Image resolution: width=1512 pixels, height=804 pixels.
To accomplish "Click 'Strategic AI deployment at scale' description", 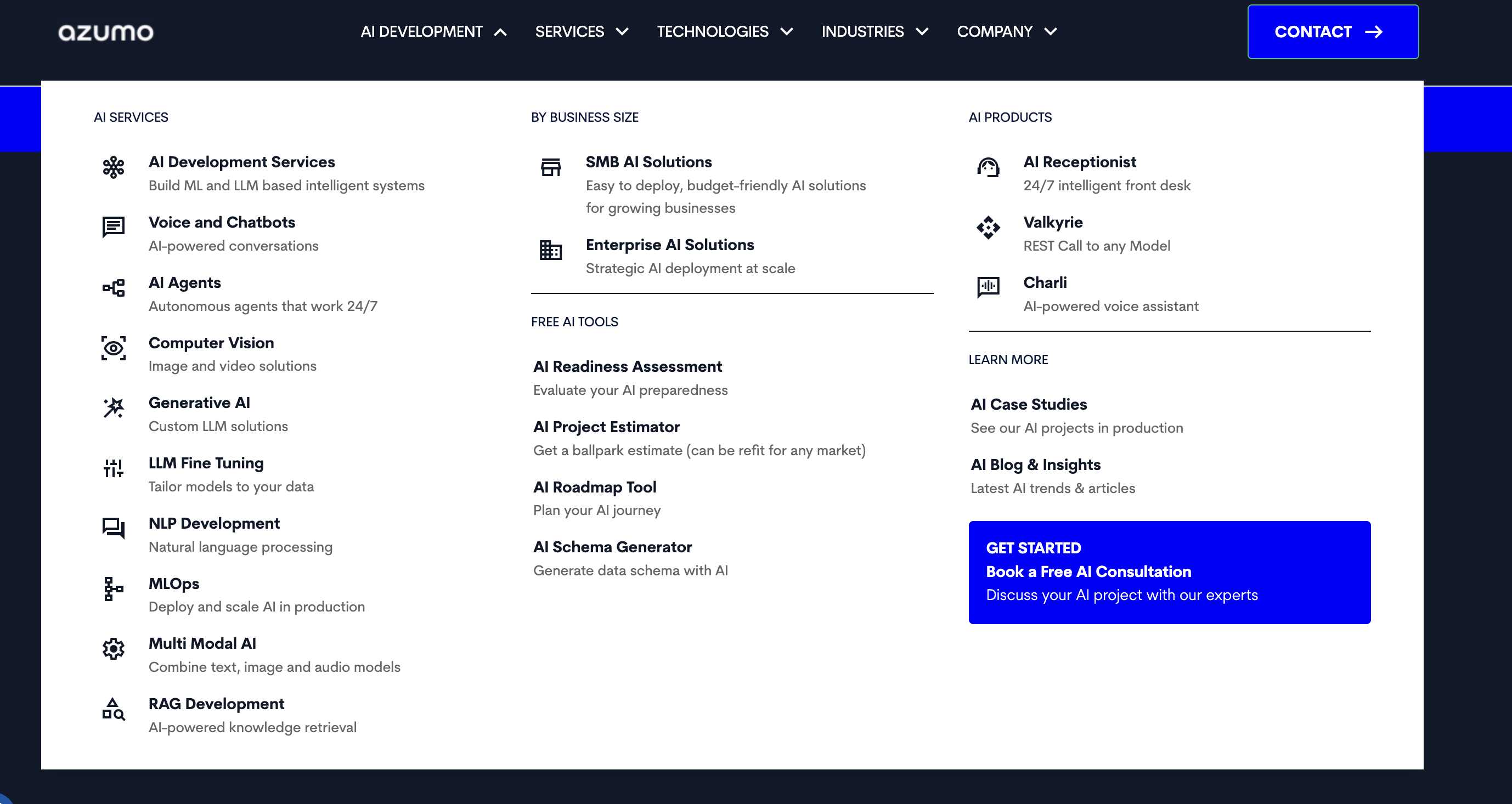I will point(690,269).
